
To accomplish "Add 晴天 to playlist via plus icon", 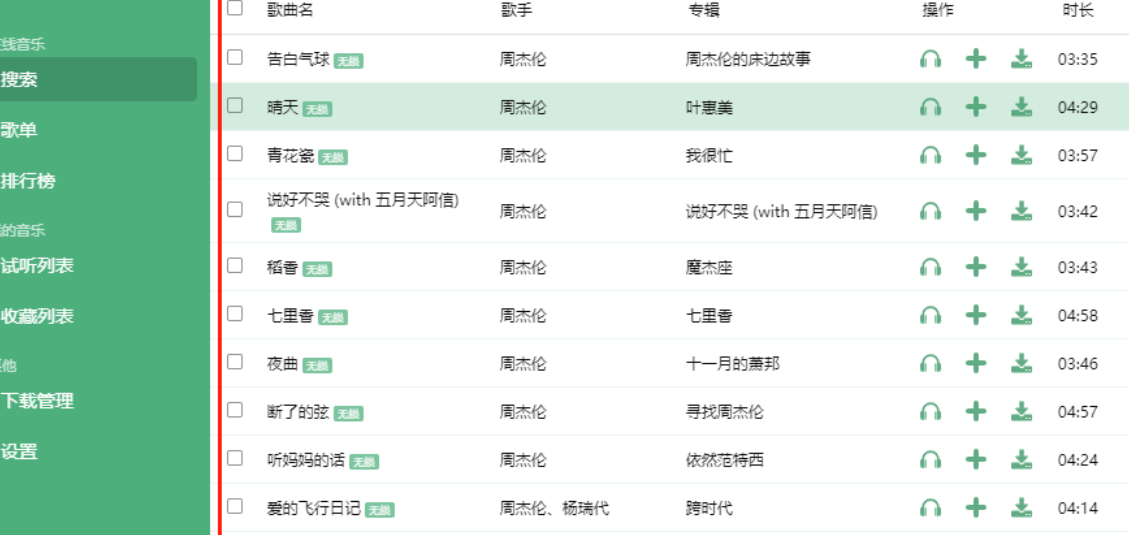I will tap(975, 107).
